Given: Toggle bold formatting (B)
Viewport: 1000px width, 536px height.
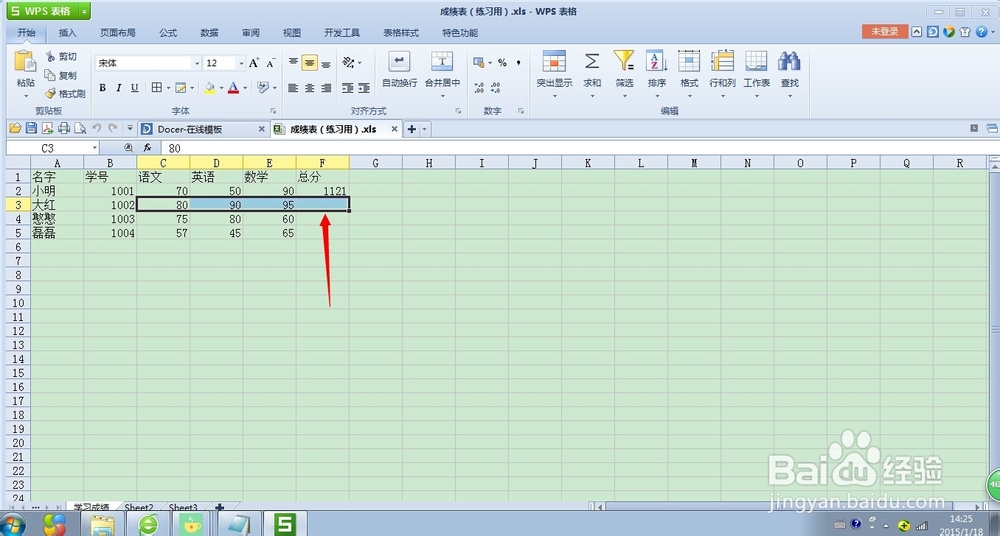Looking at the screenshot, I should 102,88.
